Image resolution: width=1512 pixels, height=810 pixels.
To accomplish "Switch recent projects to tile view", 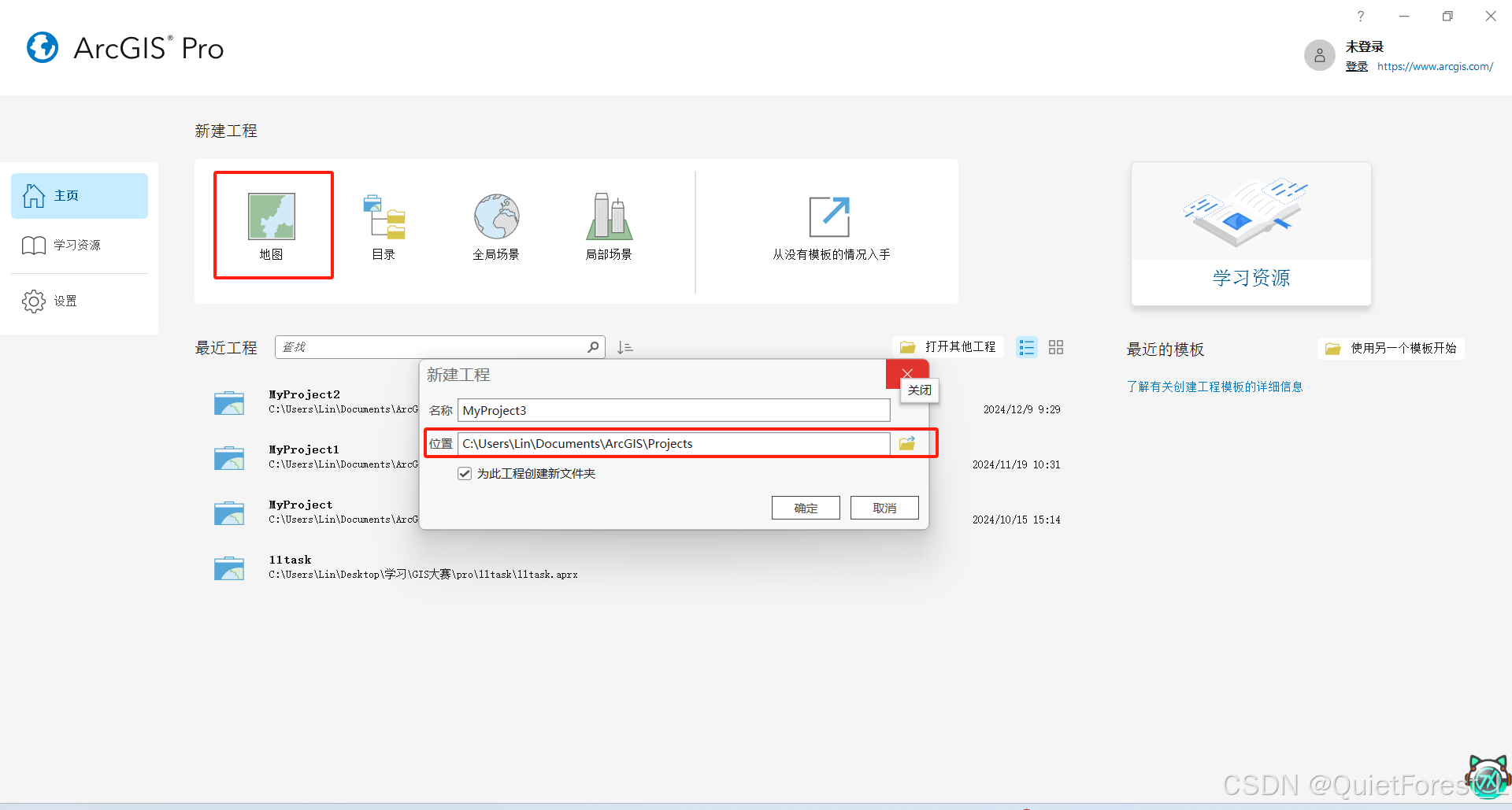I will point(1056,347).
